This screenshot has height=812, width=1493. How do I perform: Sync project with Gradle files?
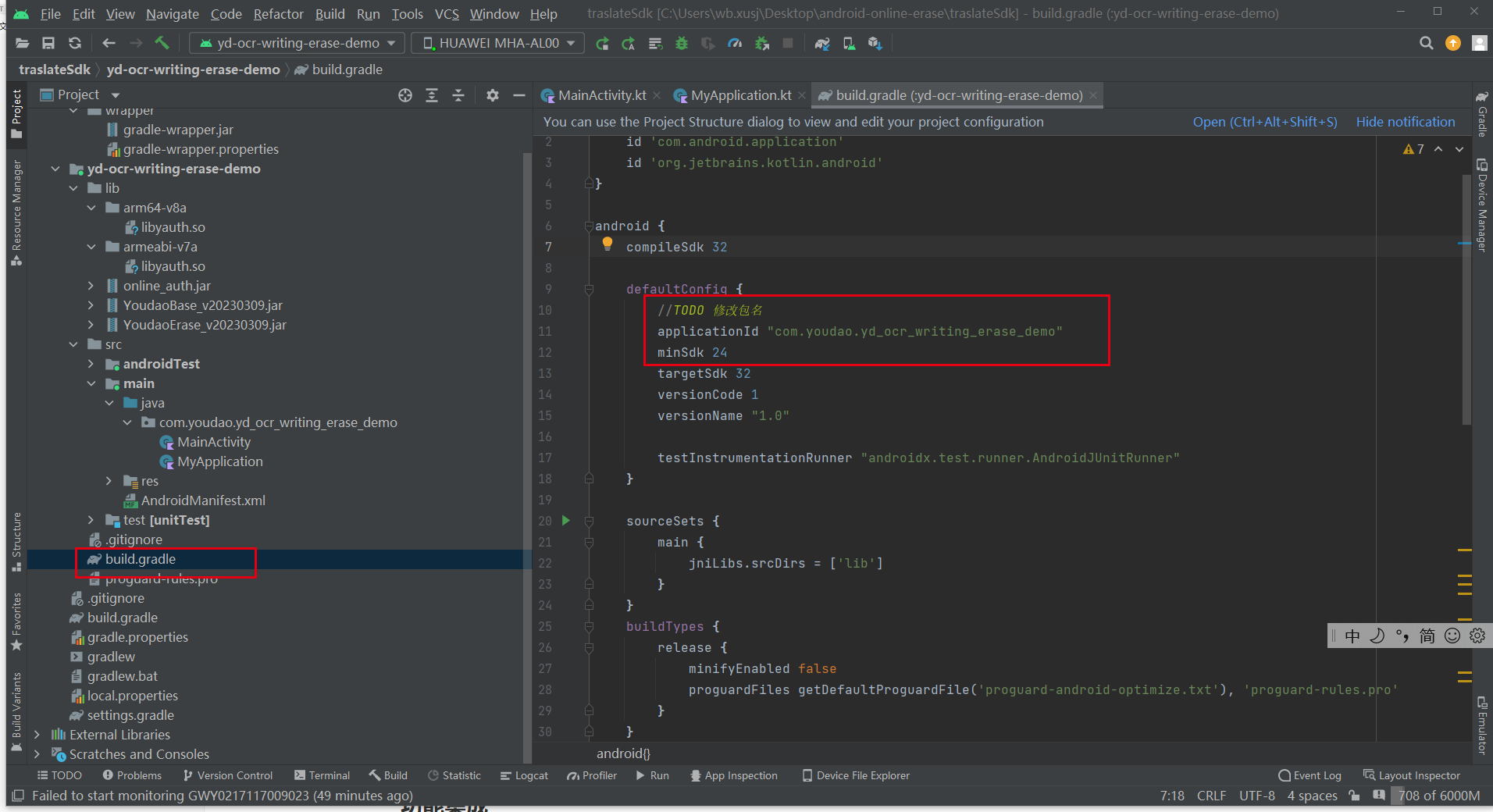point(822,43)
